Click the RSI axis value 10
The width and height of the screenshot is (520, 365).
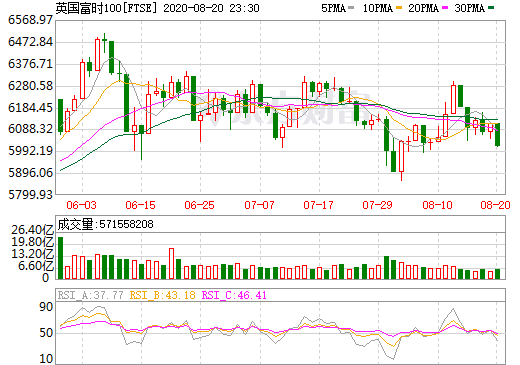tap(46, 359)
